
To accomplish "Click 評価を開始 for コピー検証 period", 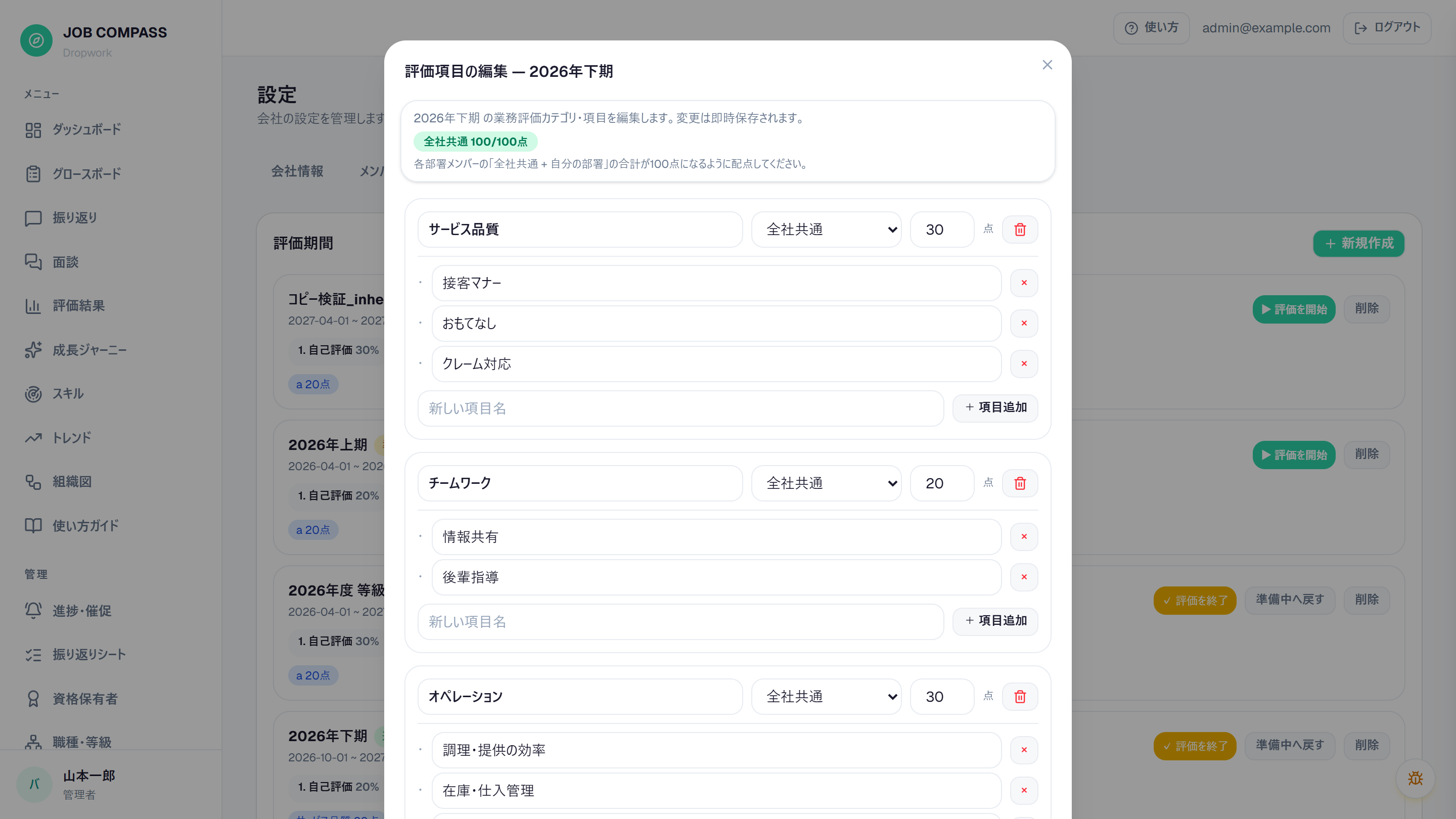I will point(1293,309).
